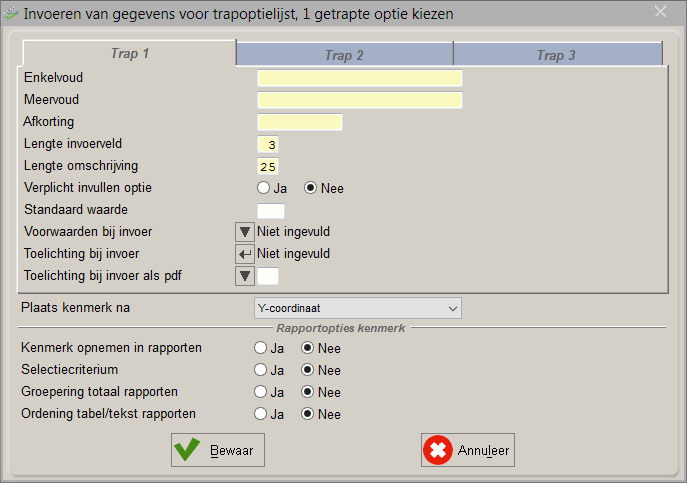Click the application icon in title bar

click(x=11, y=14)
